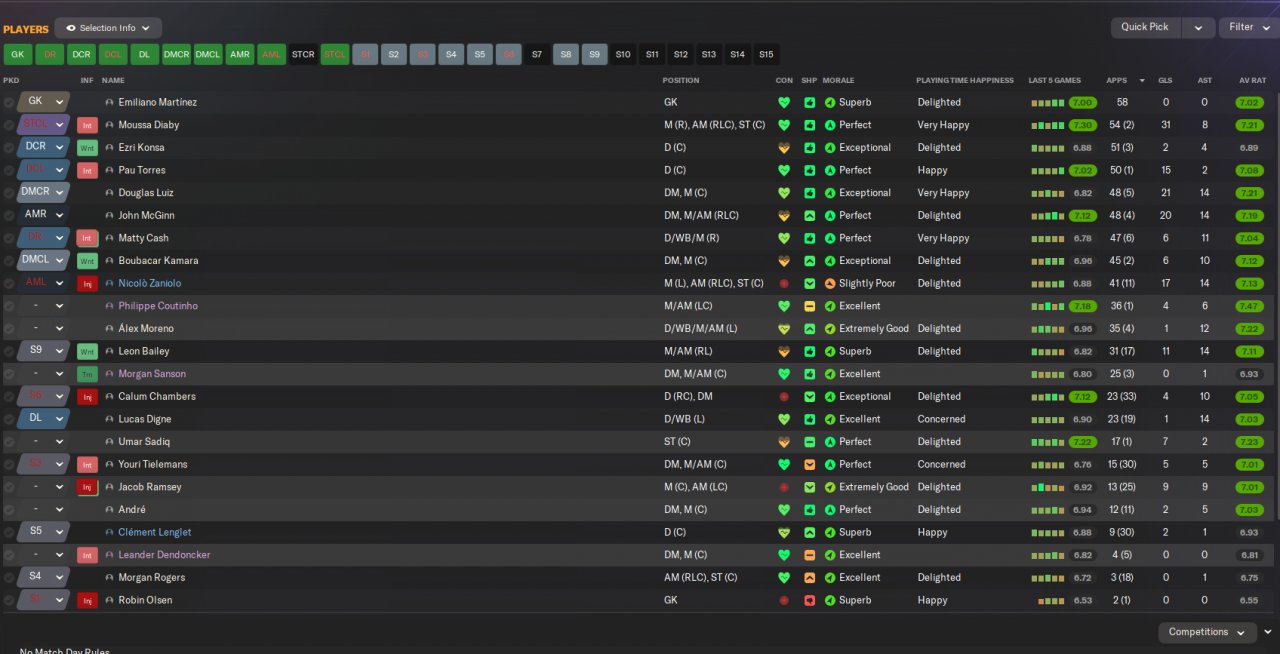Click Robin Olsen's red sharpness icon
The image size is (1280, 654).
coord(809,601)
